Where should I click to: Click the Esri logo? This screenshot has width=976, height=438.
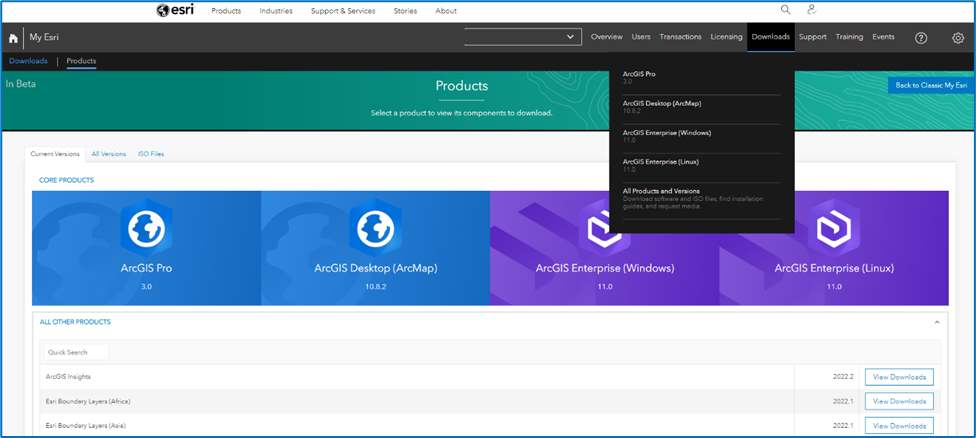coord(175,10)
